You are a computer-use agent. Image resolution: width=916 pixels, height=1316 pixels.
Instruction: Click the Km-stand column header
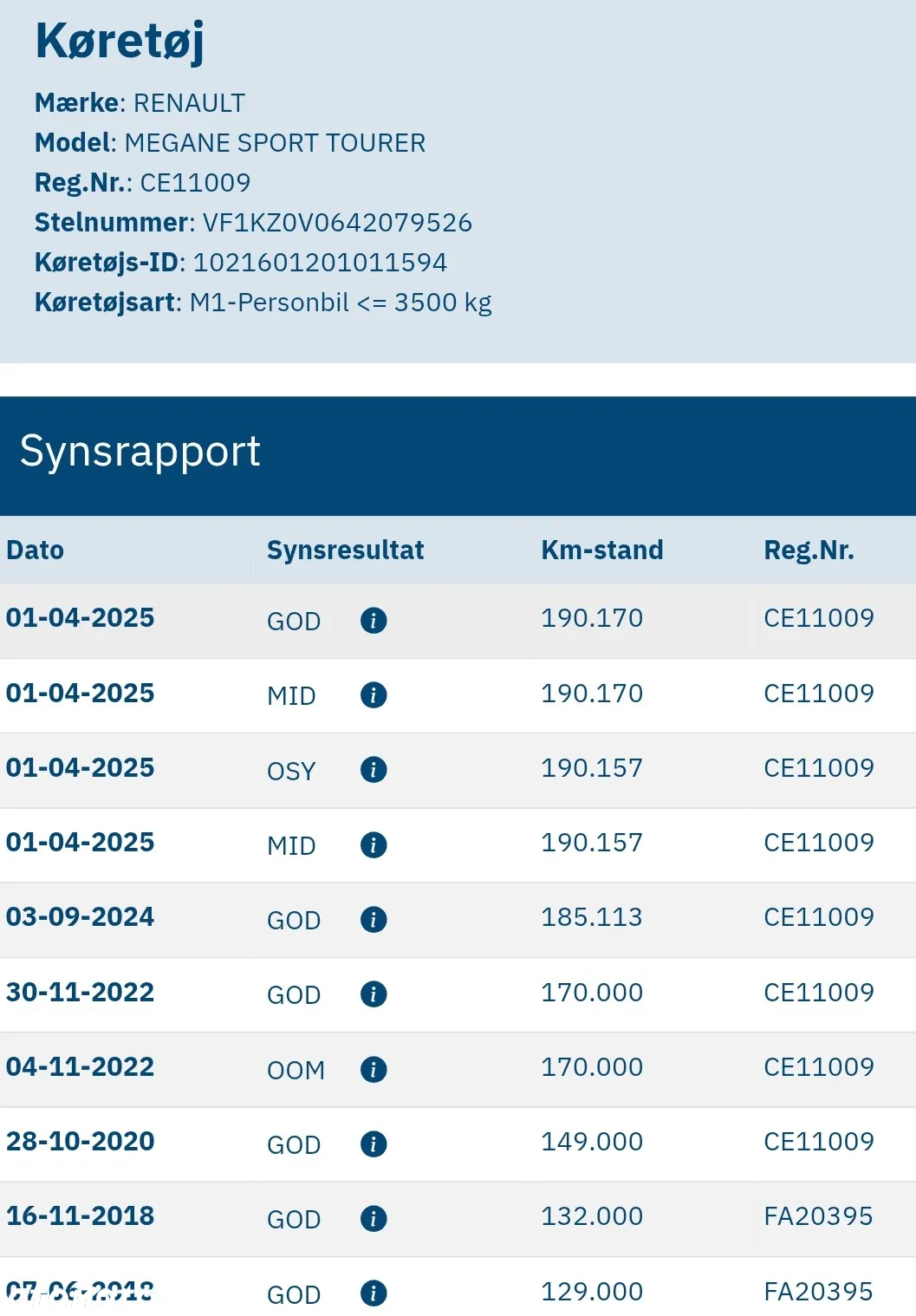point(602,550)
